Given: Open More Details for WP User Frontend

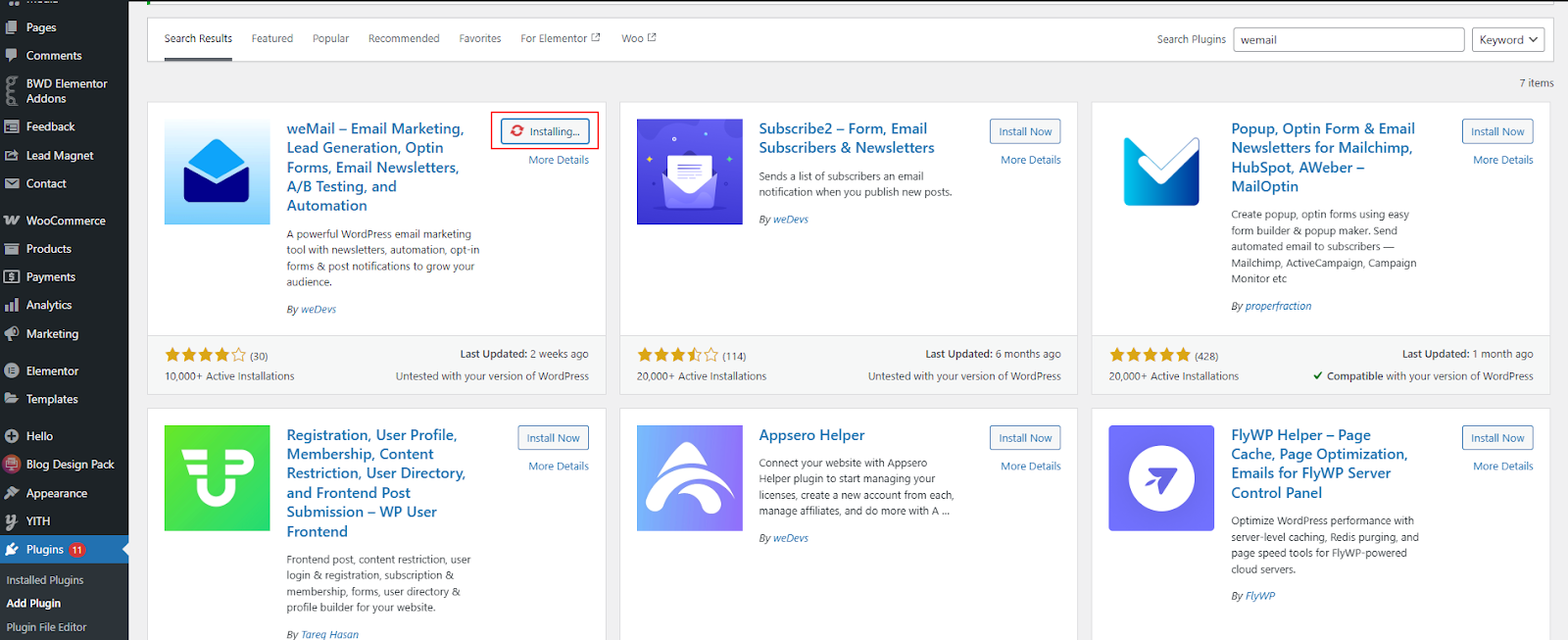Looking at the screenshot, I should [x=559, y=467].
